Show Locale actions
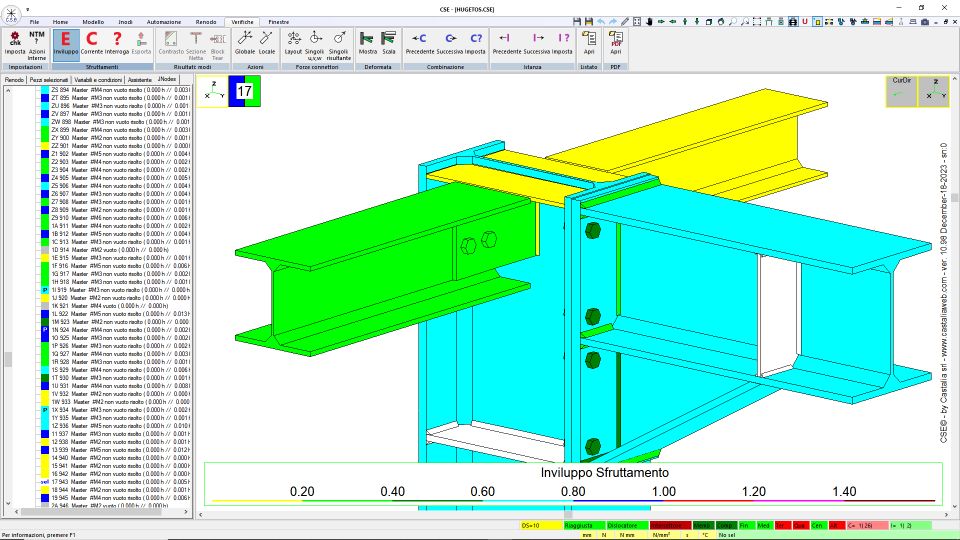The width and height of the screenshot is (960, 540). [267, 44]
